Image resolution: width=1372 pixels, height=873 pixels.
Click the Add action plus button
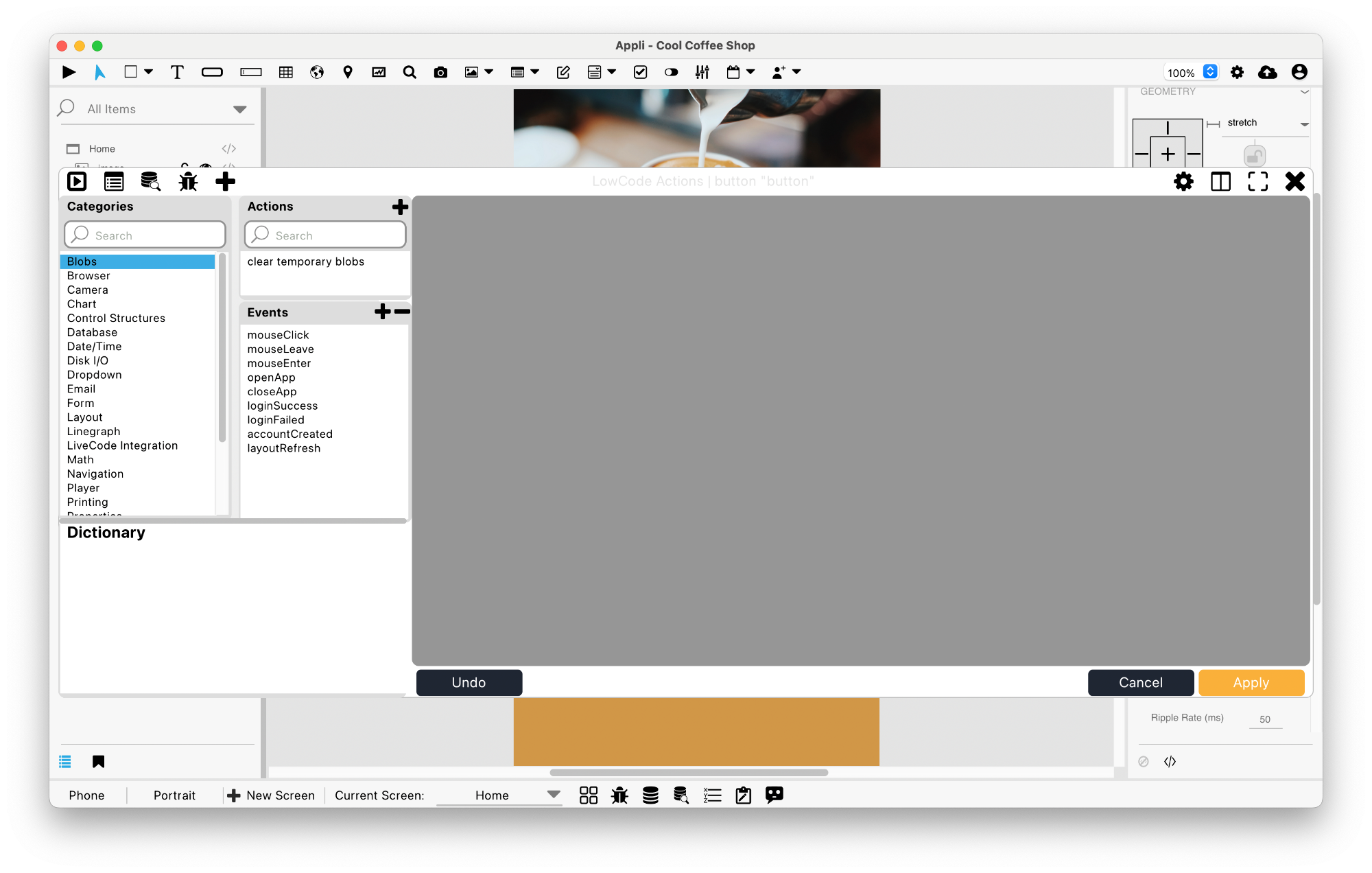(399, 206)
